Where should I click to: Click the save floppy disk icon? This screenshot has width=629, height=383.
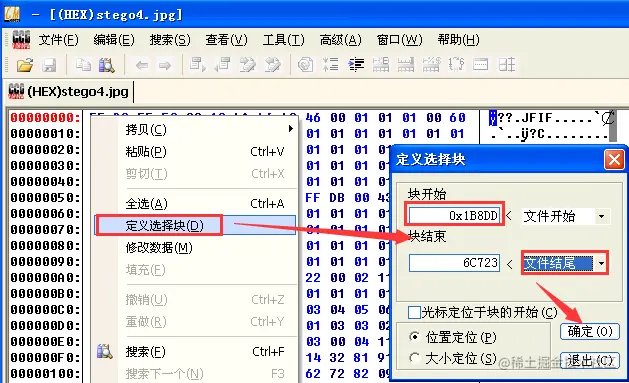tap(49, 65)
